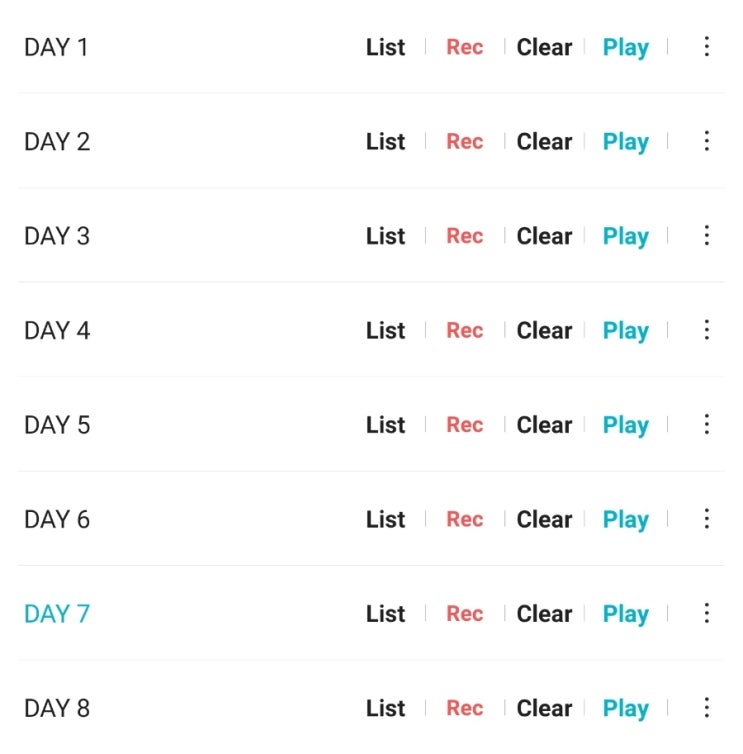The height and width of the screenshot is (754, 743).
Task: Open the three-dot menu for DAY 3
Action: (x=706, y=236)
